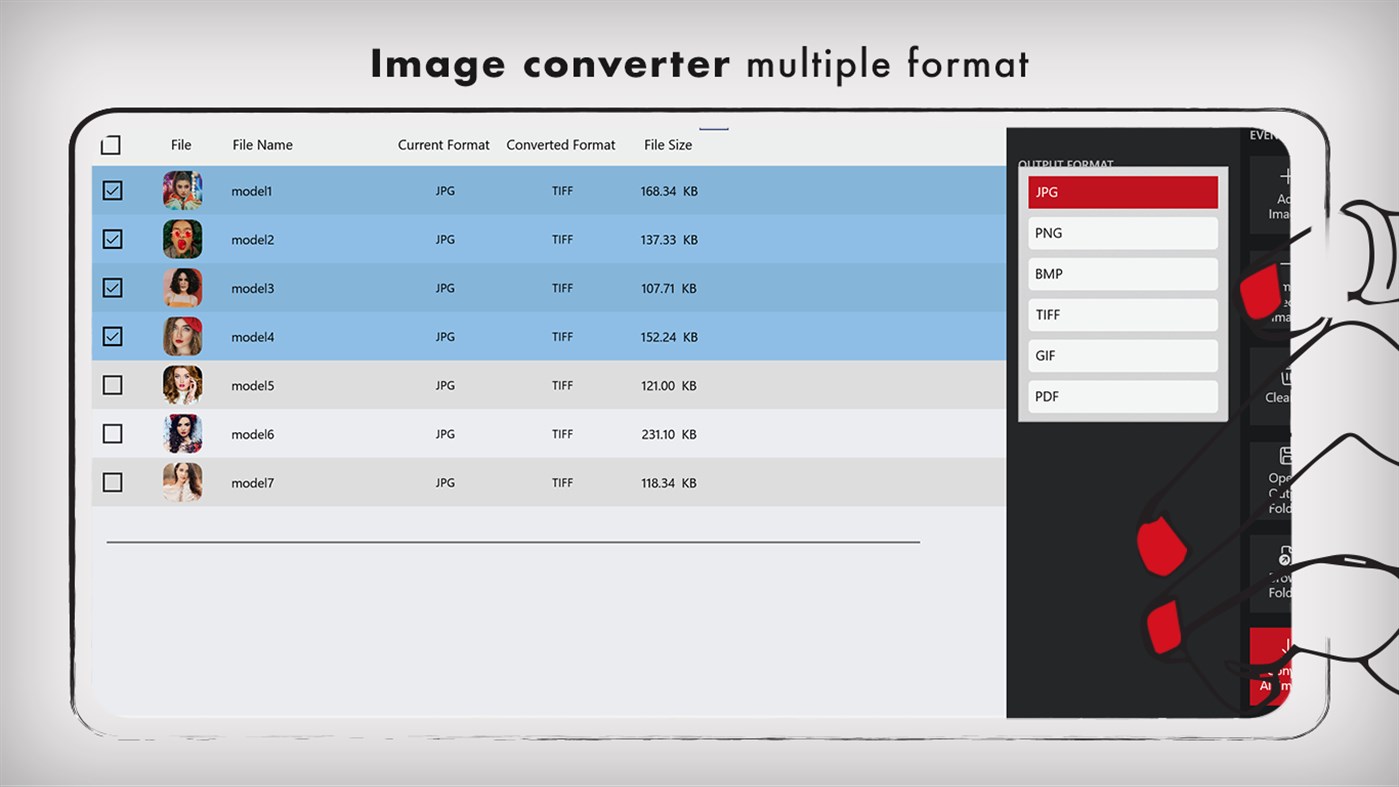Image resolution: width=1399 pixels, height=787 pixels.
Task: Uncheck the model2 checkbox
Action: point(112,238)
